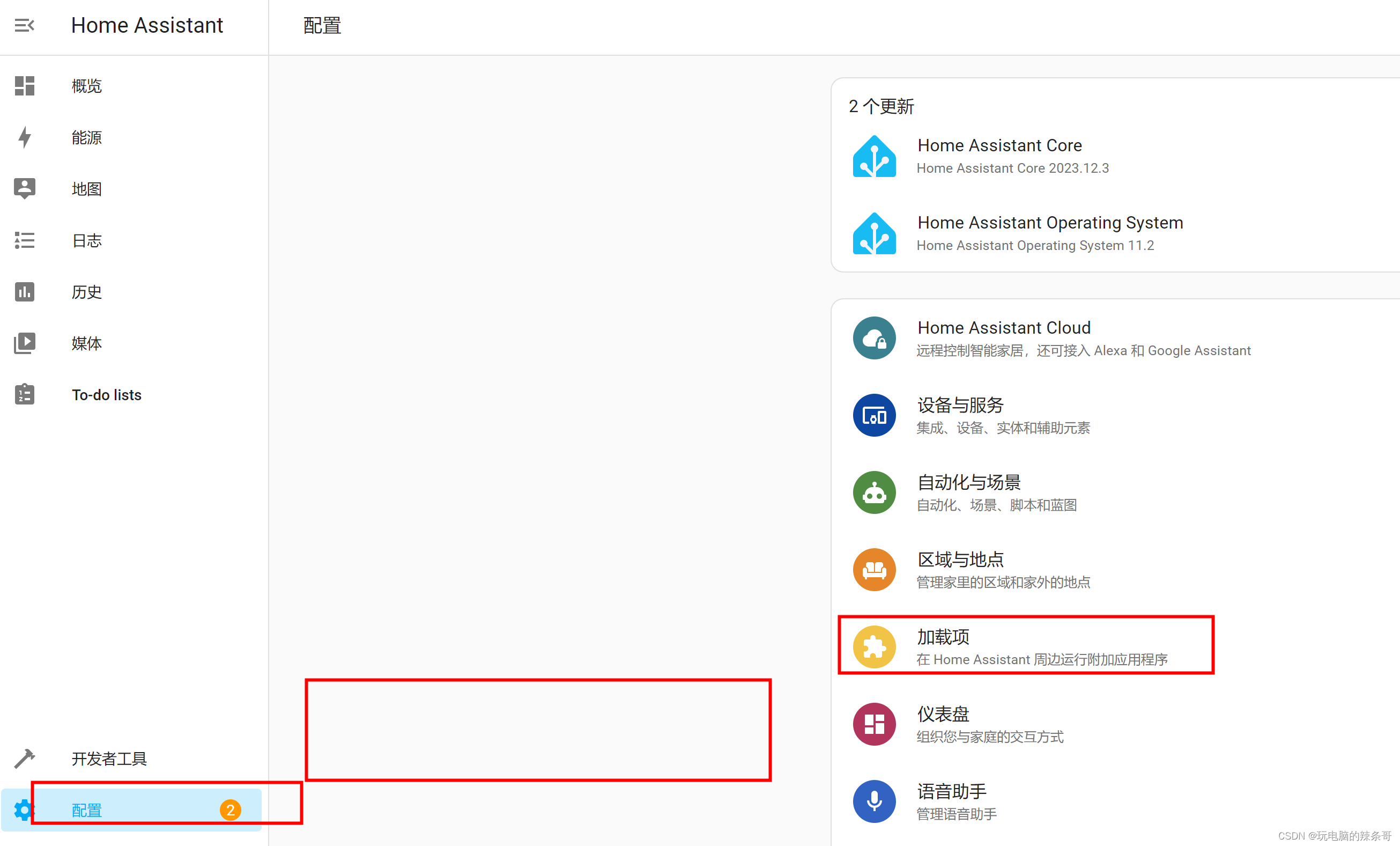Screen dimensions: 1400x846
Task: Click '组织您与家庭的交互方式' description
Action: [x=990, y=737]
